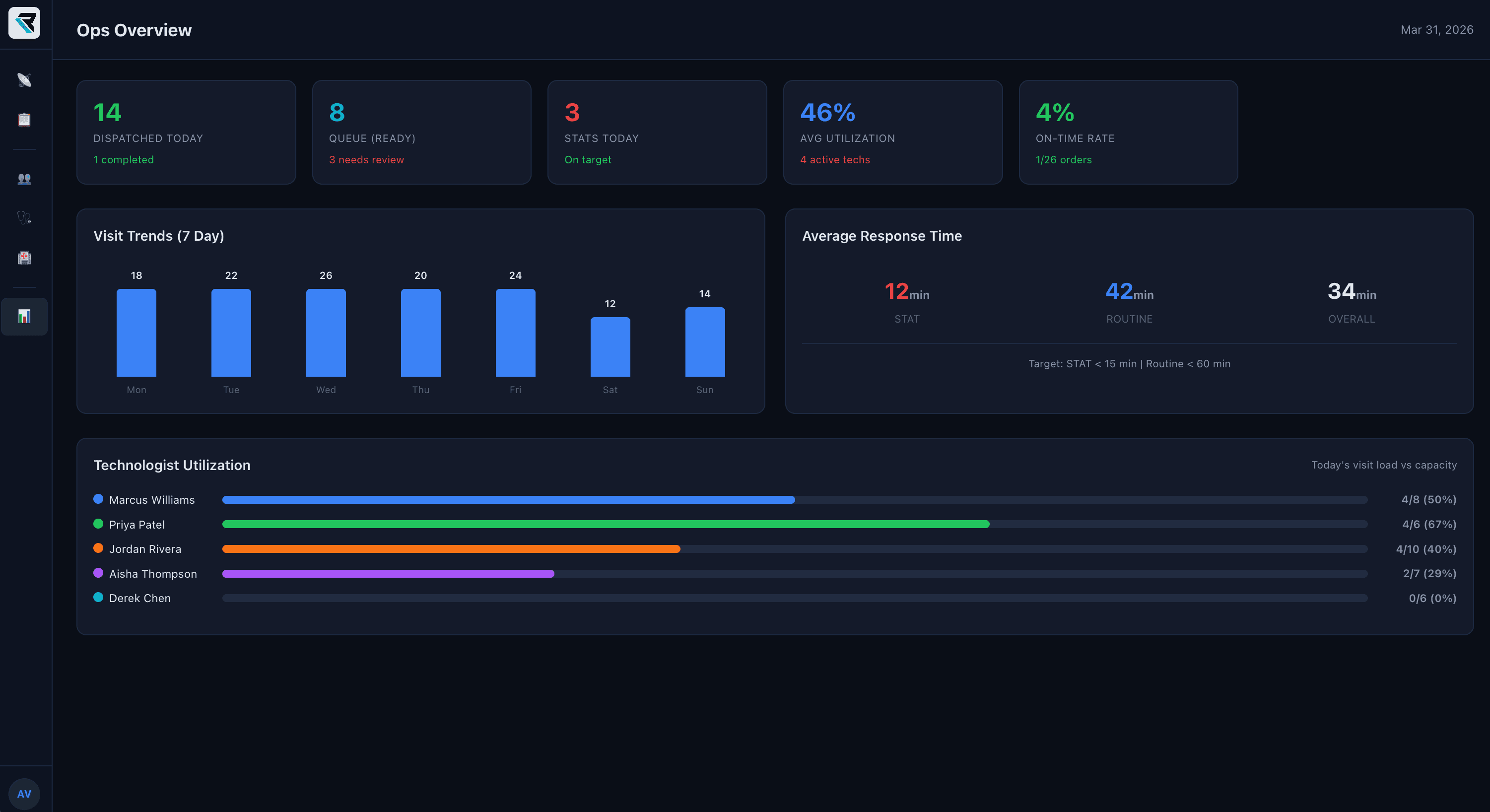Viewport: 1490px width, 812px height.
Task: Select Wednesday's bar in Visit Trends
Action: 326,336
